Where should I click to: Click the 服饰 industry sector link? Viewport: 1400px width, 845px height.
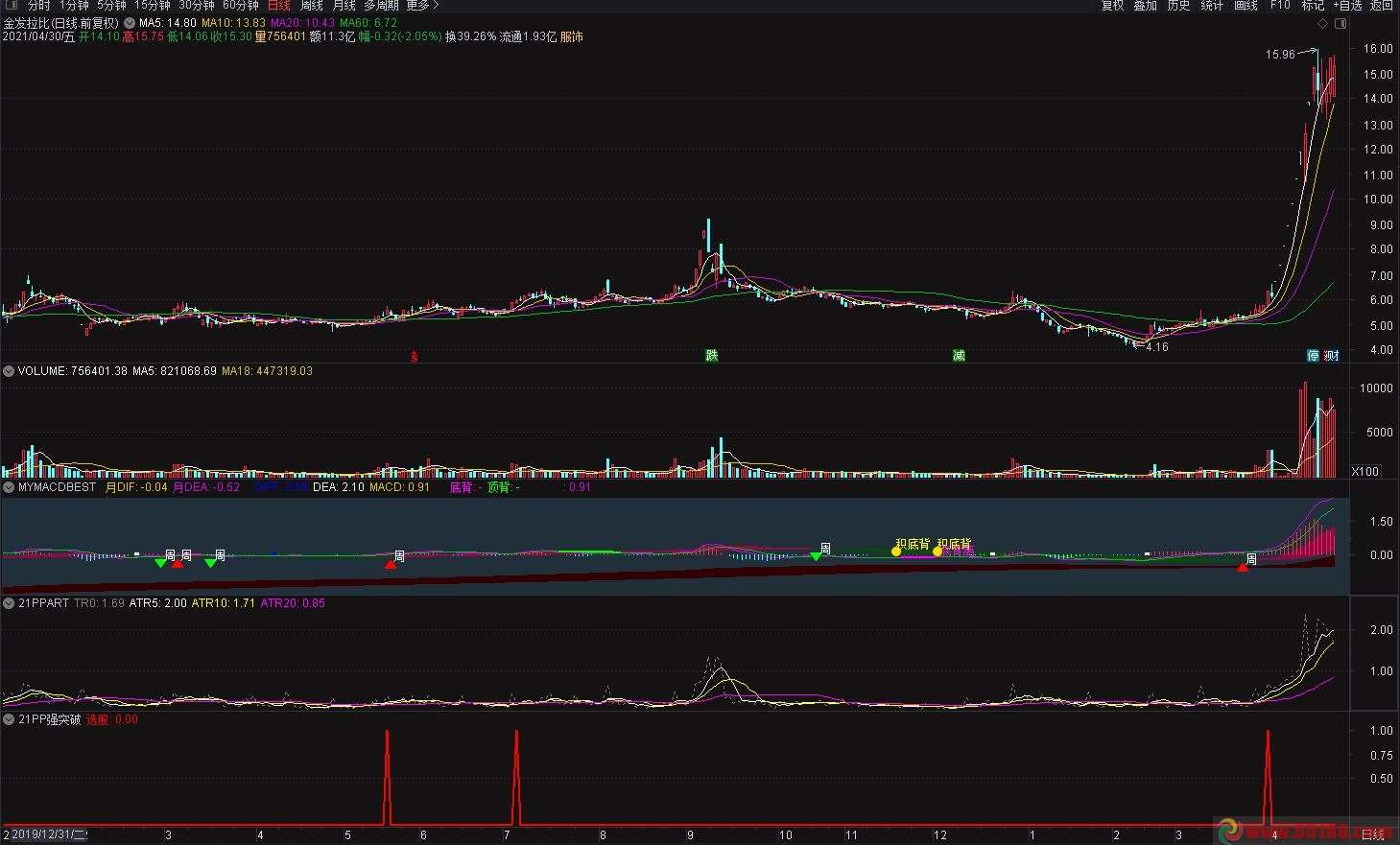(571, 36)
